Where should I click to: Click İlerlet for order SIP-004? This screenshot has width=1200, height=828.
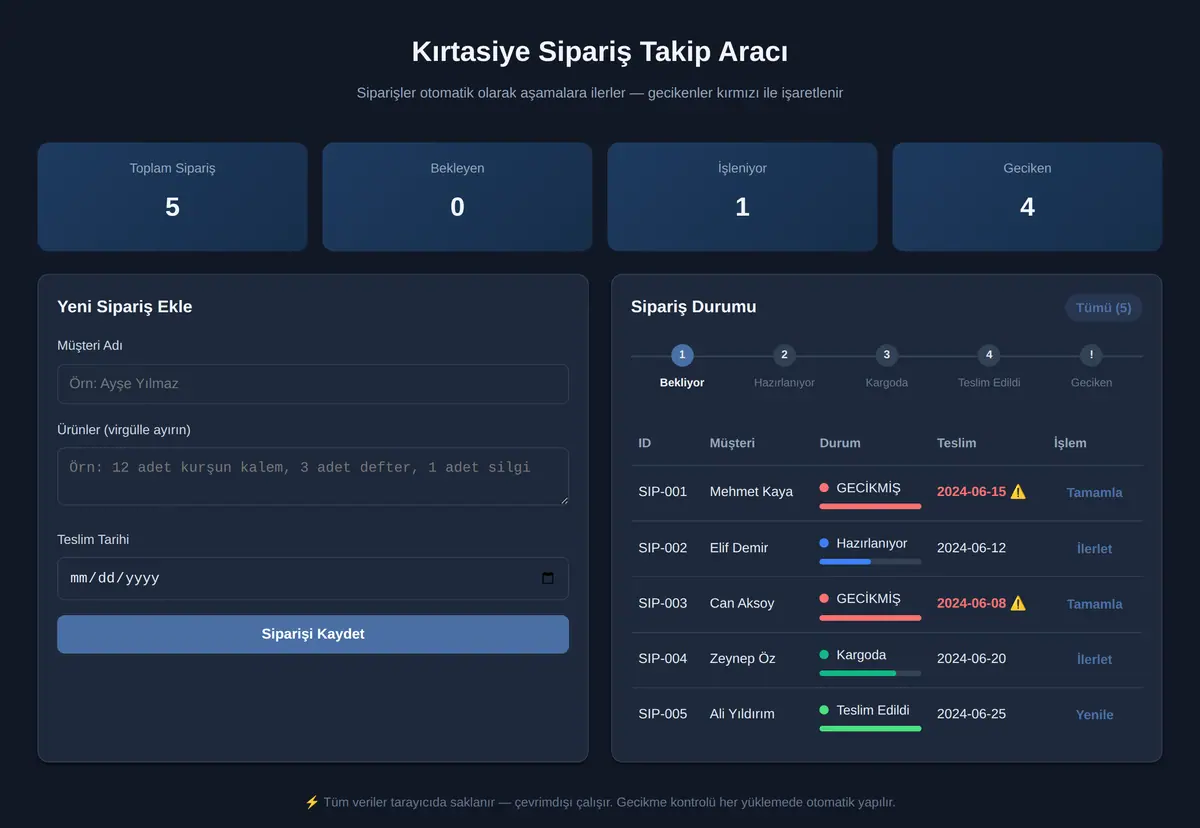1094,660
